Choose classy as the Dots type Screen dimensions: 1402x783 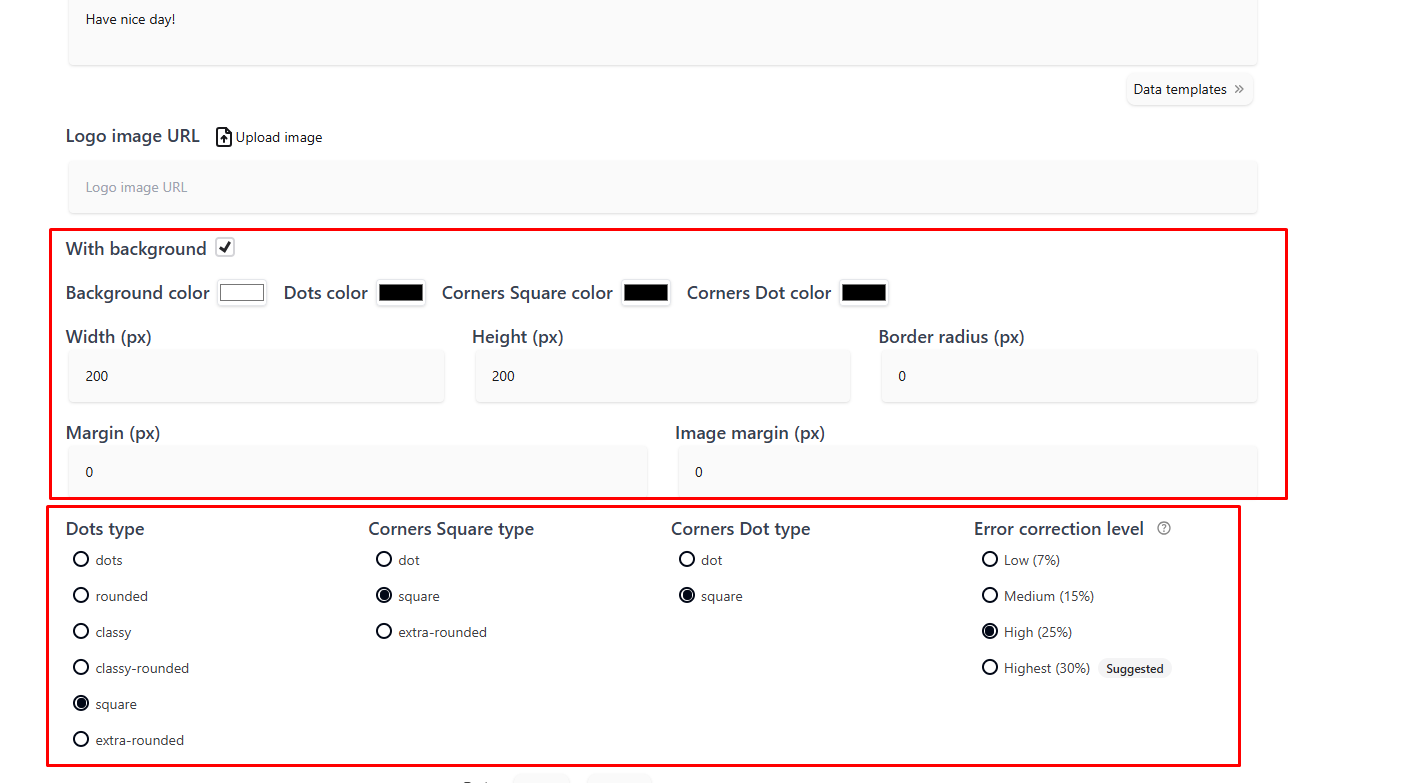pos(81,631)
